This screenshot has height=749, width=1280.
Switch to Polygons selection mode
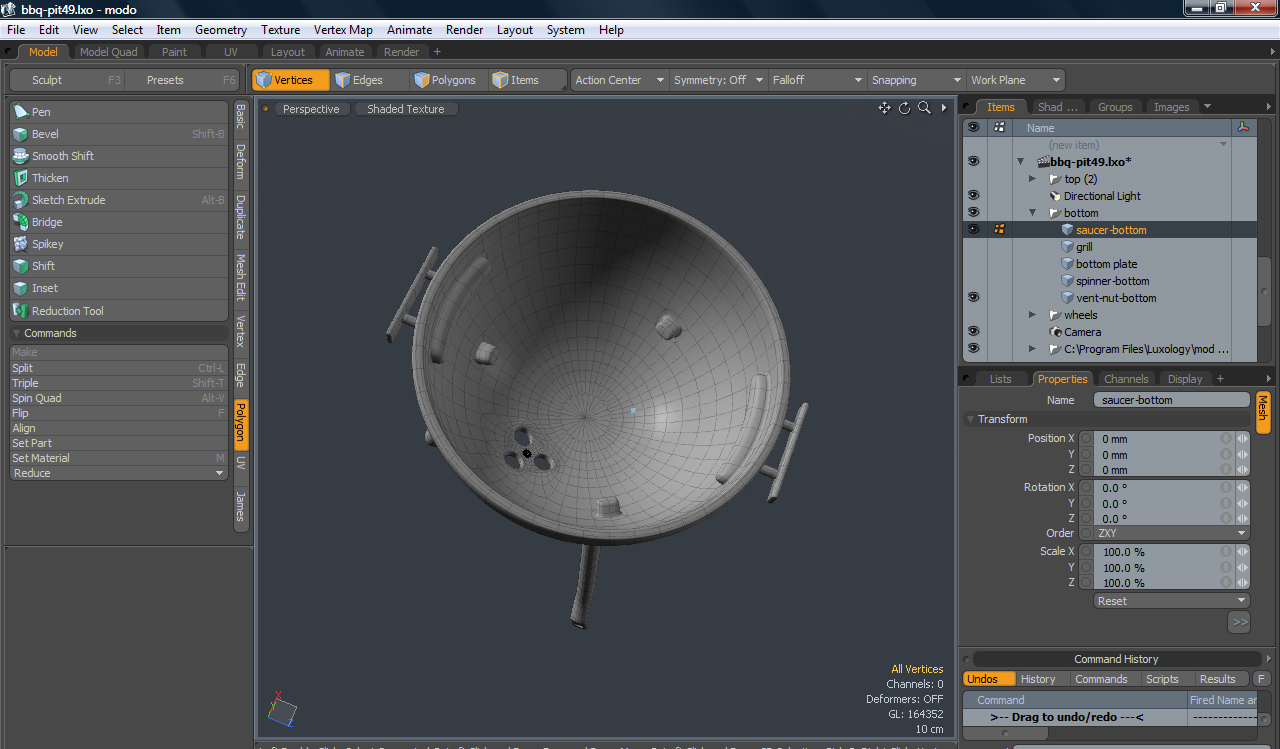pos(449,80)
